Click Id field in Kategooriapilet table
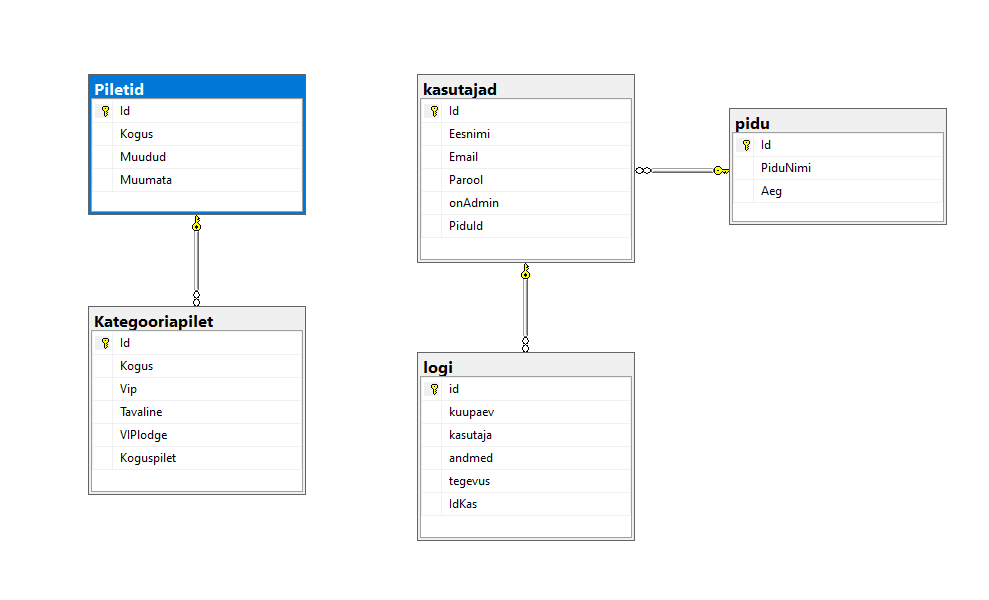The width and height of the screenshot is (989, 600). (x=197, y=343)
